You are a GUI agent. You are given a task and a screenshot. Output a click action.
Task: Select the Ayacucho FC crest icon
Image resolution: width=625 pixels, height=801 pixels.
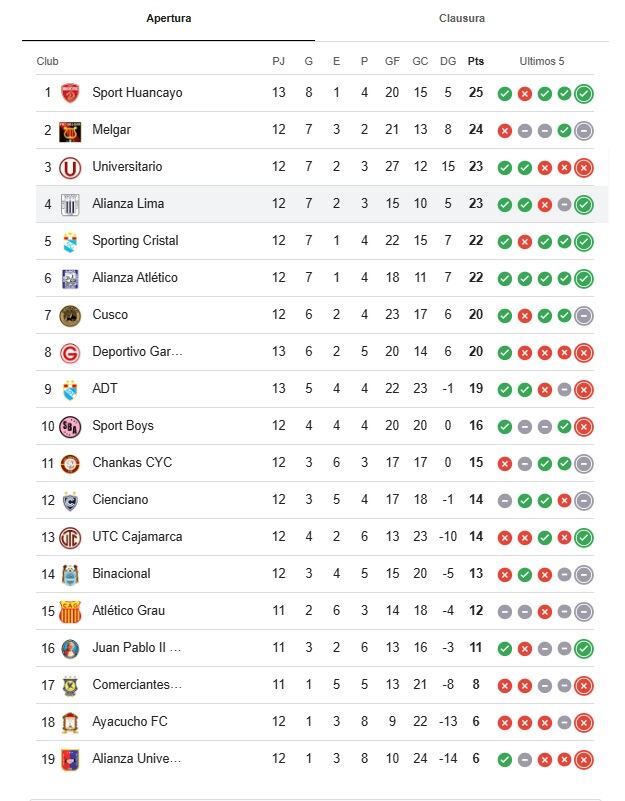coord(72,721)
